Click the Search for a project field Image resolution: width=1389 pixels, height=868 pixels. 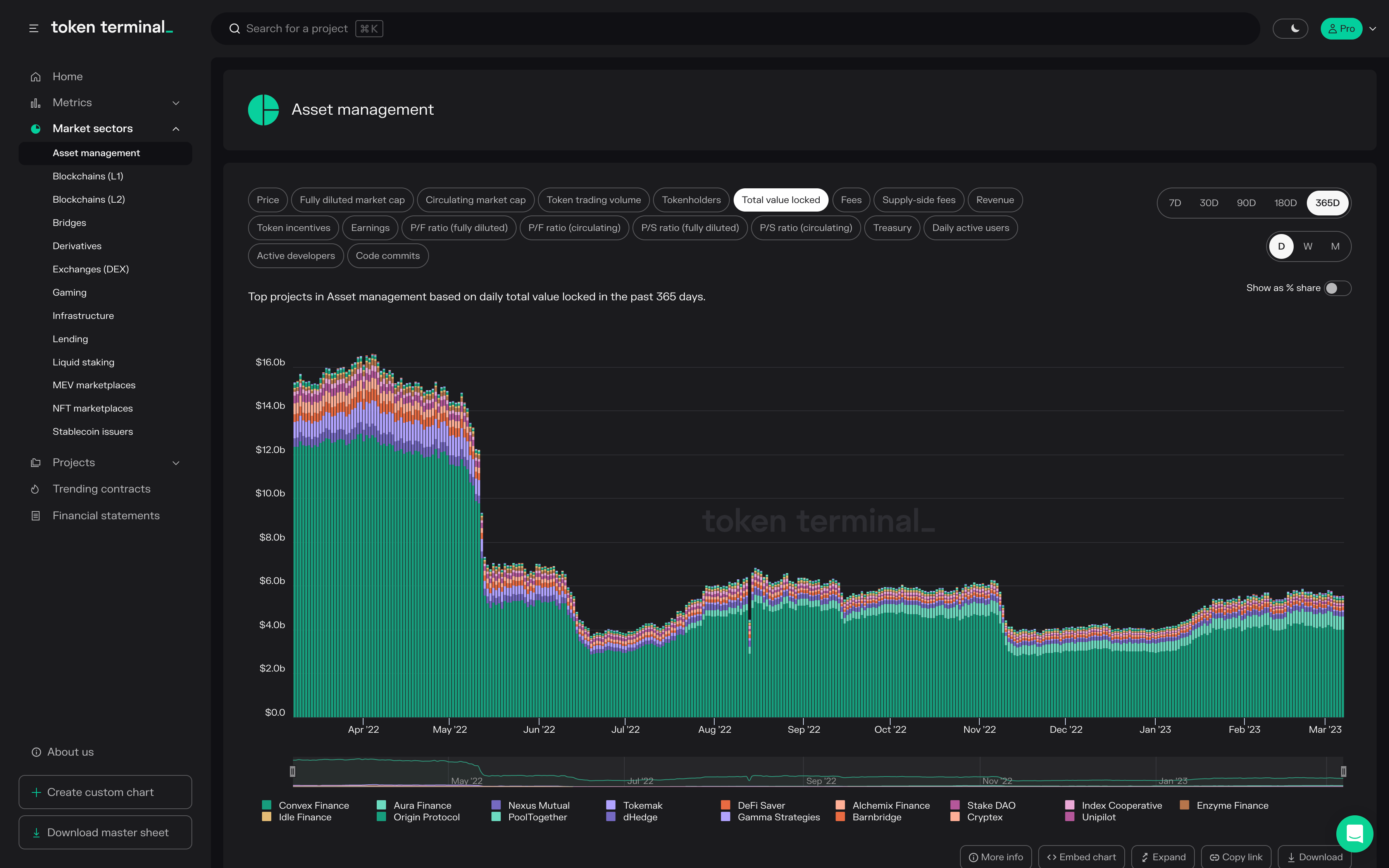click(x=297, y=29)
